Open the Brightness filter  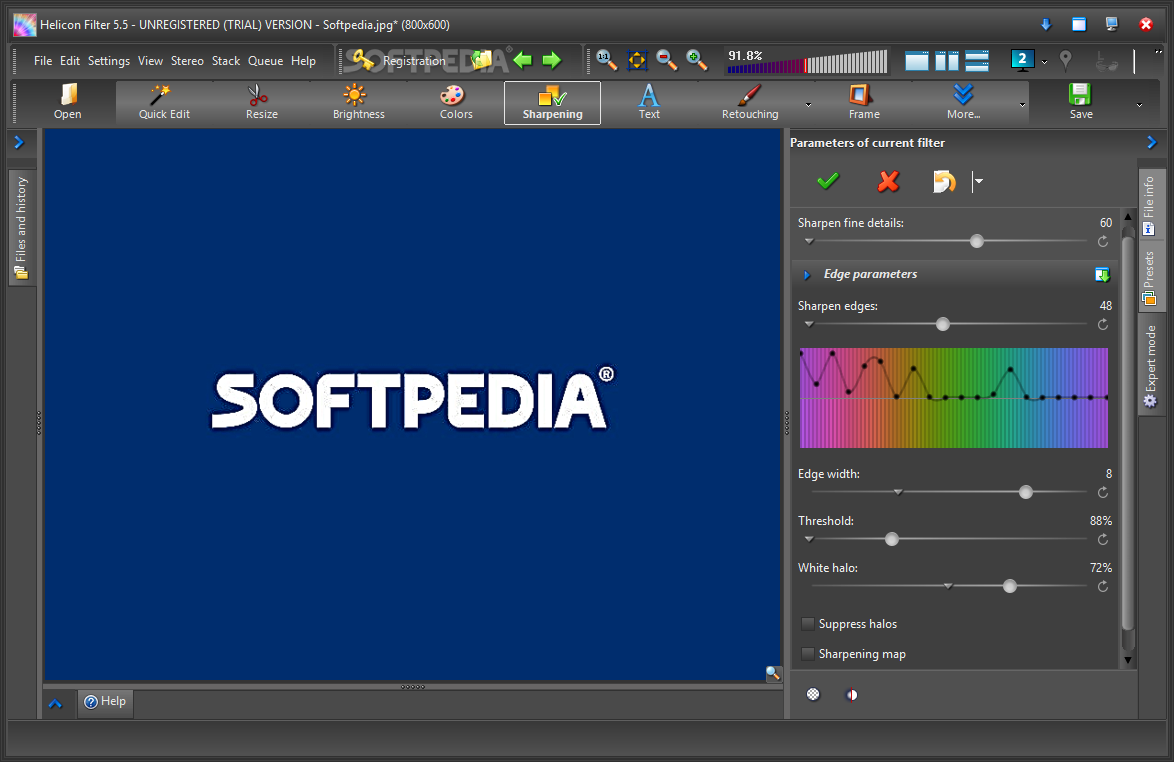(358, 102)
